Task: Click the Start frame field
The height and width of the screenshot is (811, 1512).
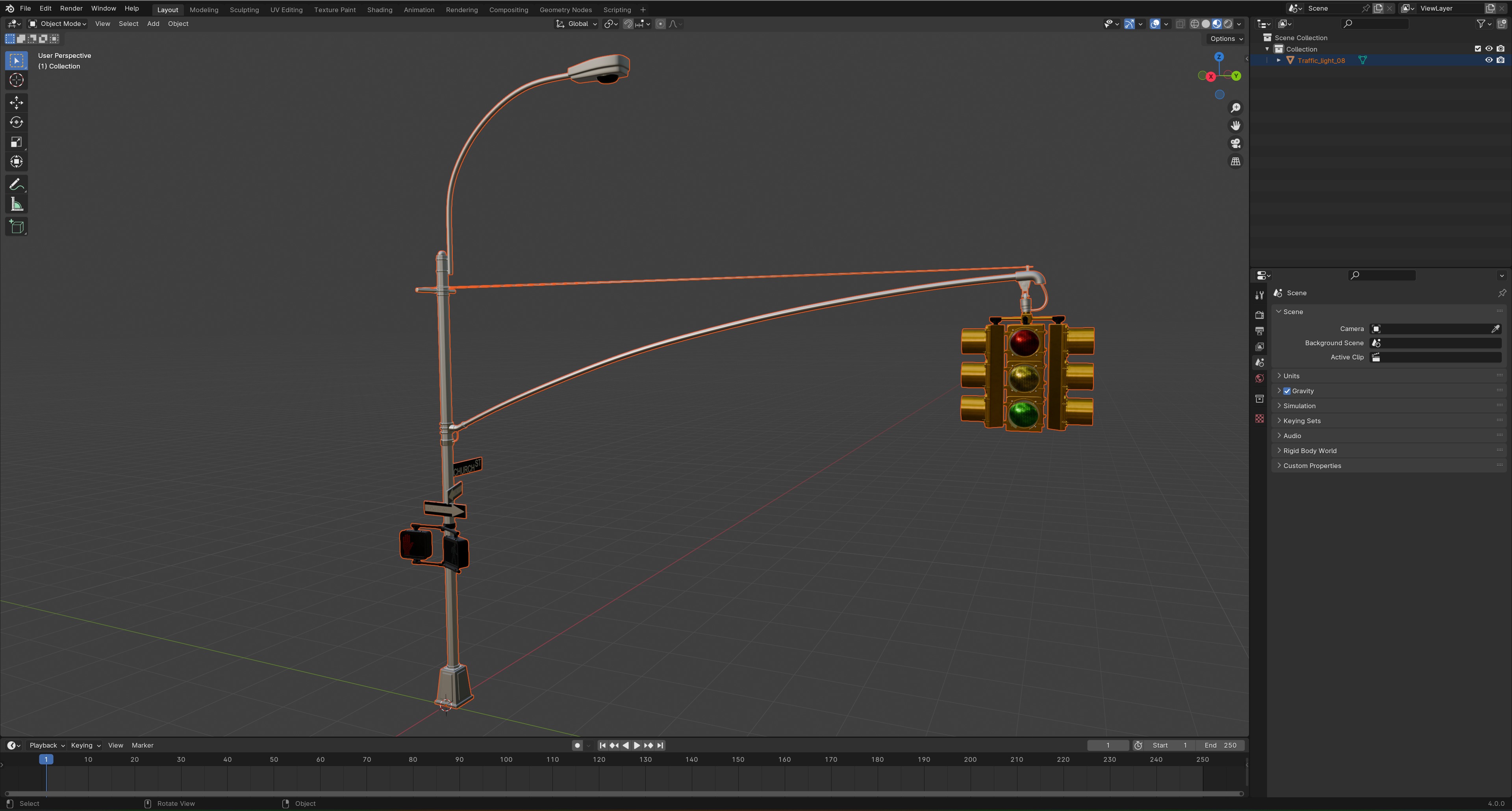Action: click(x=1170, y=745)
